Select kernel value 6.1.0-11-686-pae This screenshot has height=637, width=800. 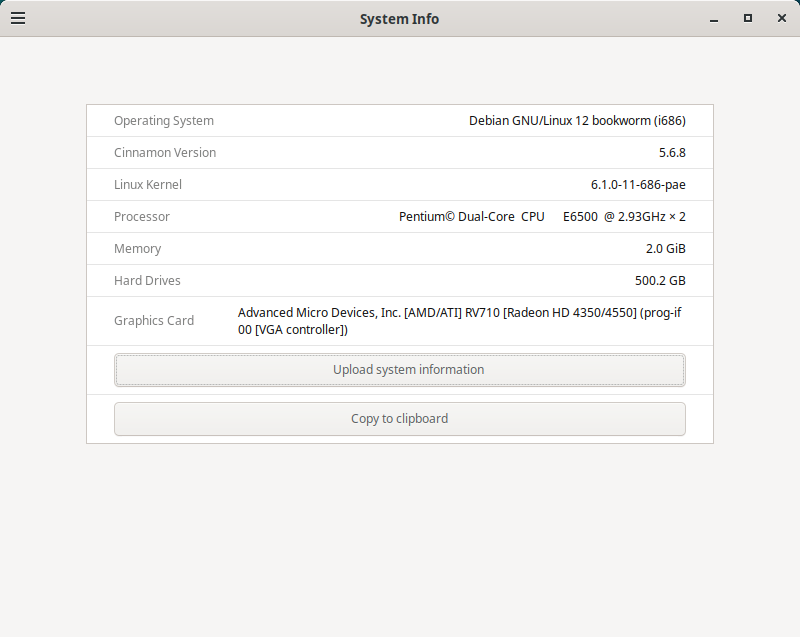click(638, 185)
